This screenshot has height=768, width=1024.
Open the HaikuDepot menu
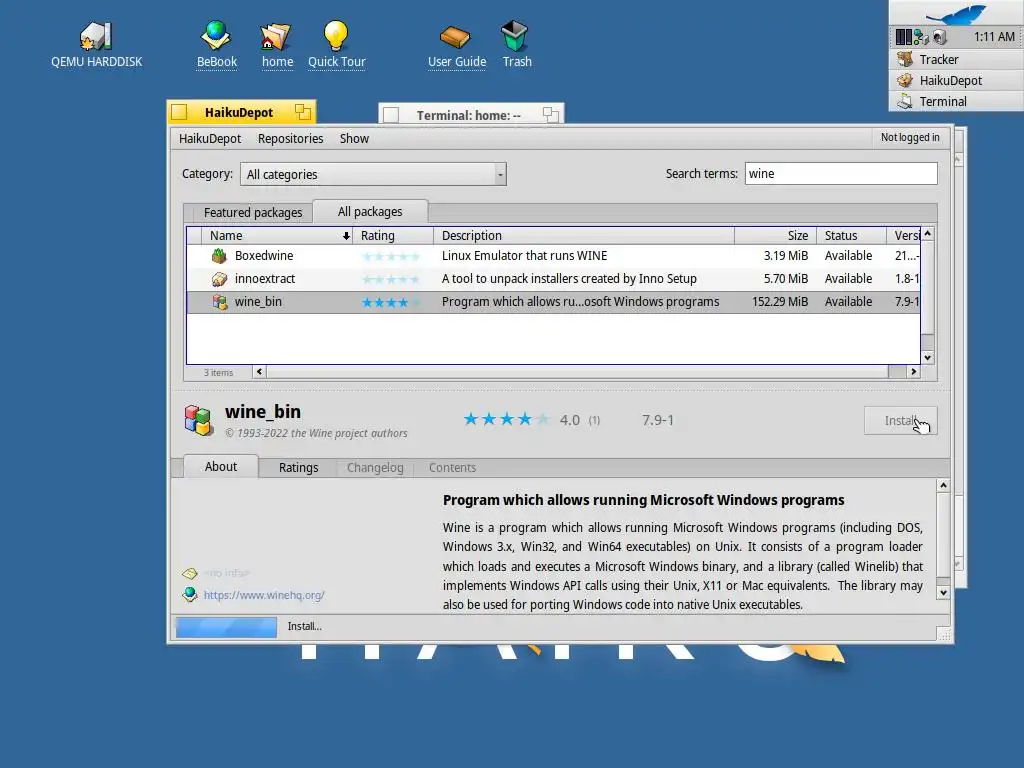click(x=210, y=138)
